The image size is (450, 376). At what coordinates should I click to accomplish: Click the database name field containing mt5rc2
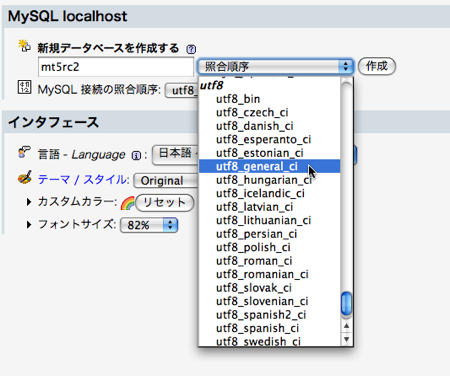(x=116, y=67)
